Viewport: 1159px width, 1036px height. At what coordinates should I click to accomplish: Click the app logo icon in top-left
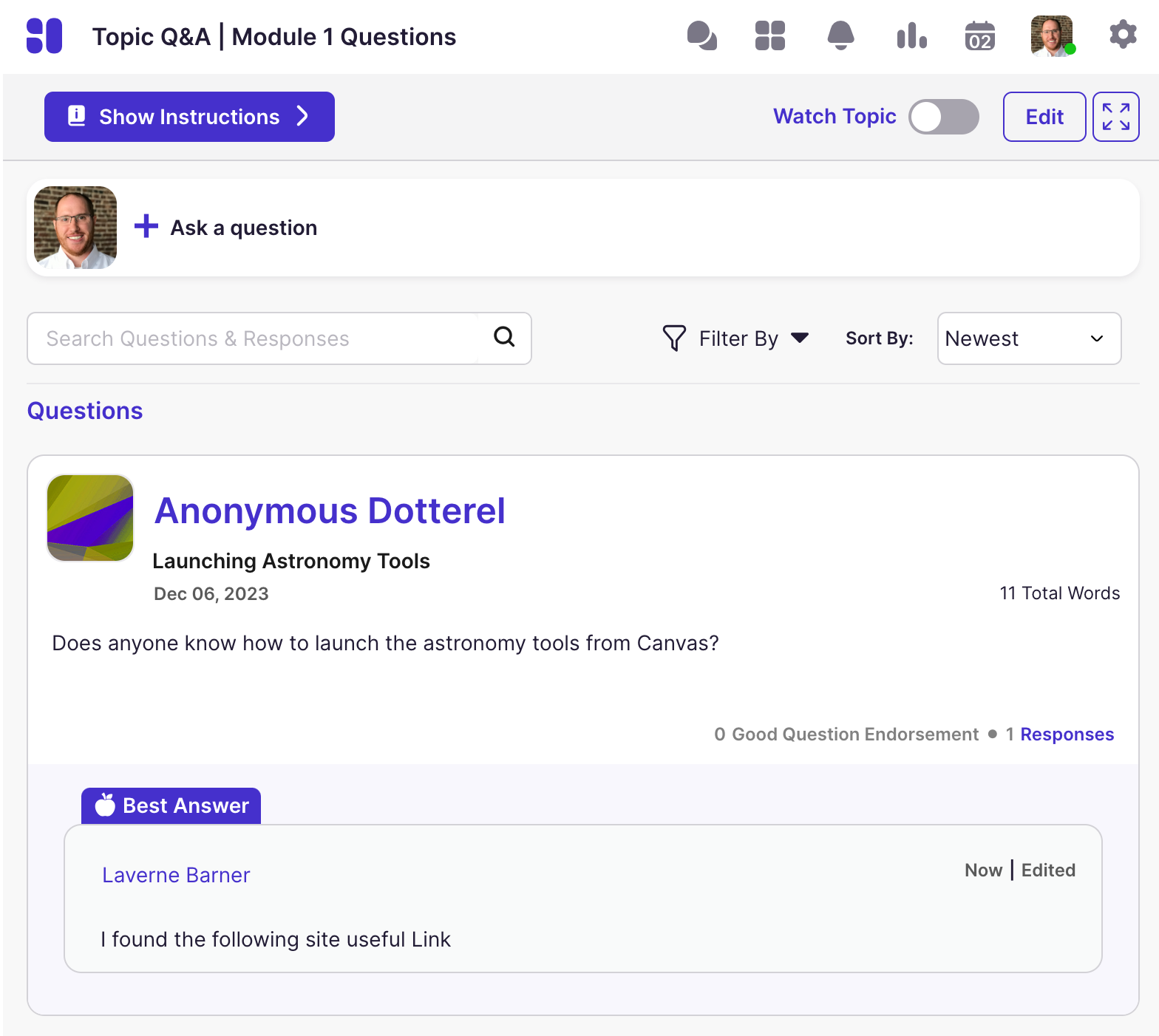[44, 35]
